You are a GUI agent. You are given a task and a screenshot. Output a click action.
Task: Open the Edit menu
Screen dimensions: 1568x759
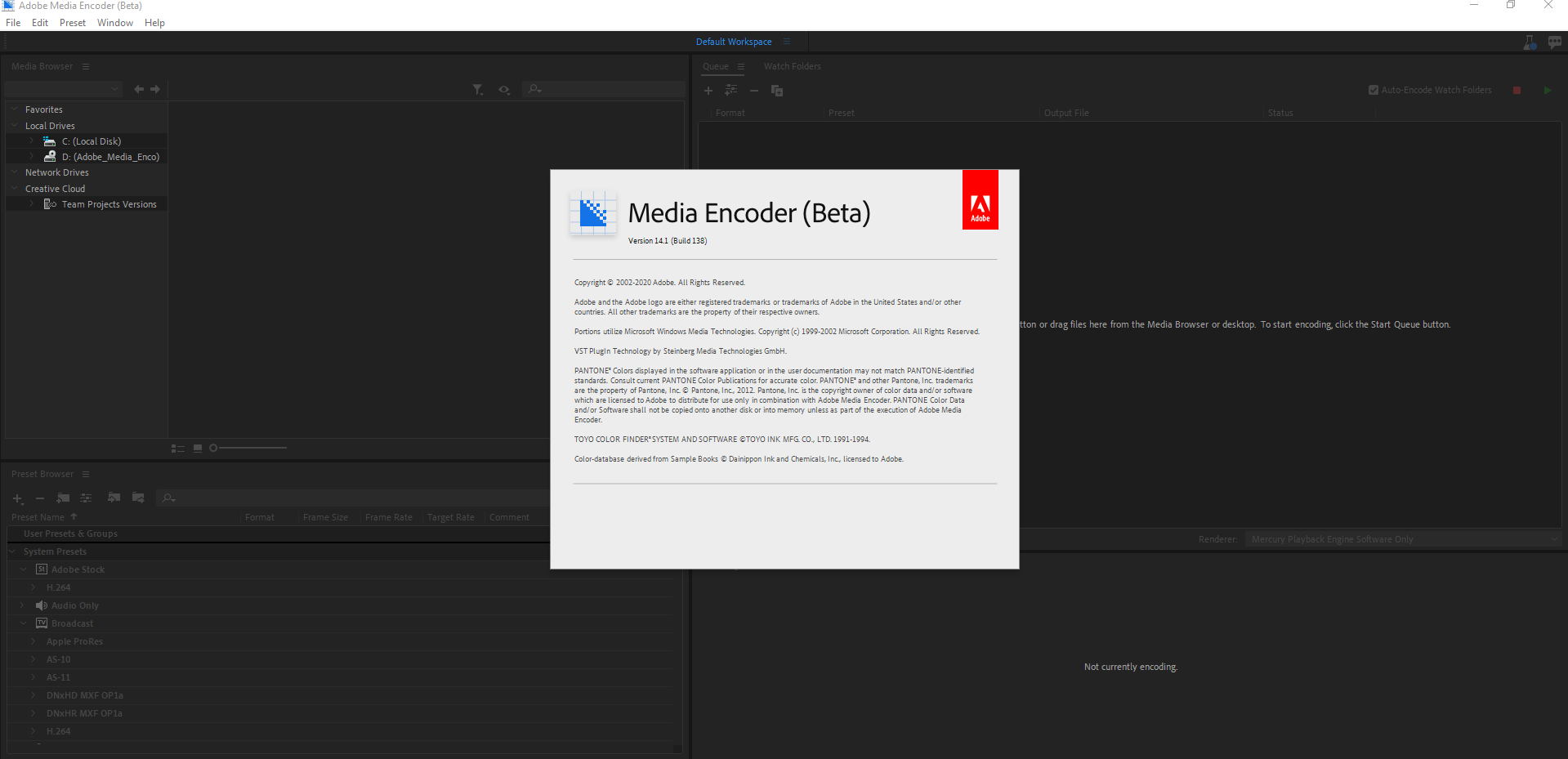40,23
